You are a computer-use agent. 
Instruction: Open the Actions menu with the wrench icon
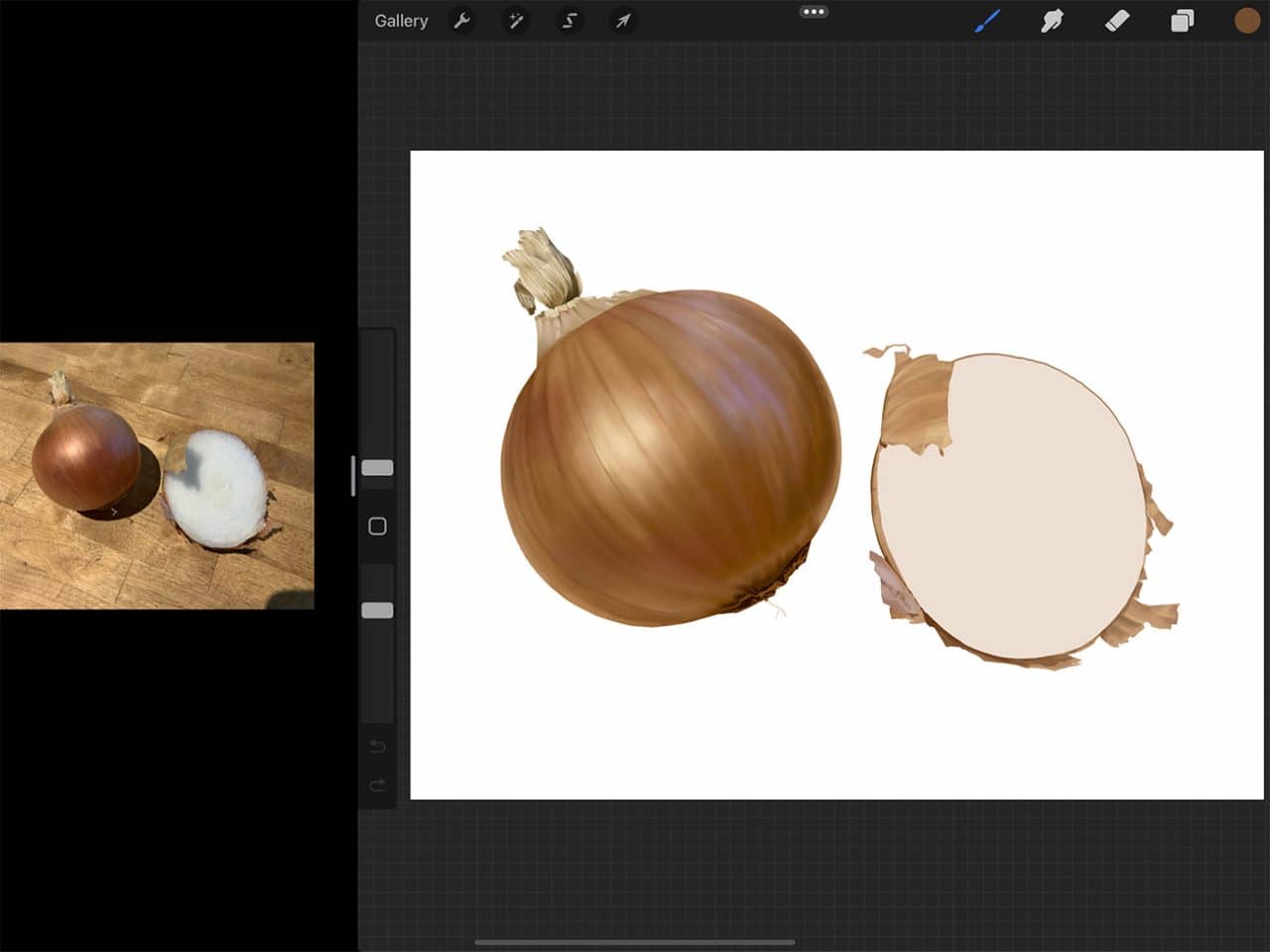point(462,21)
